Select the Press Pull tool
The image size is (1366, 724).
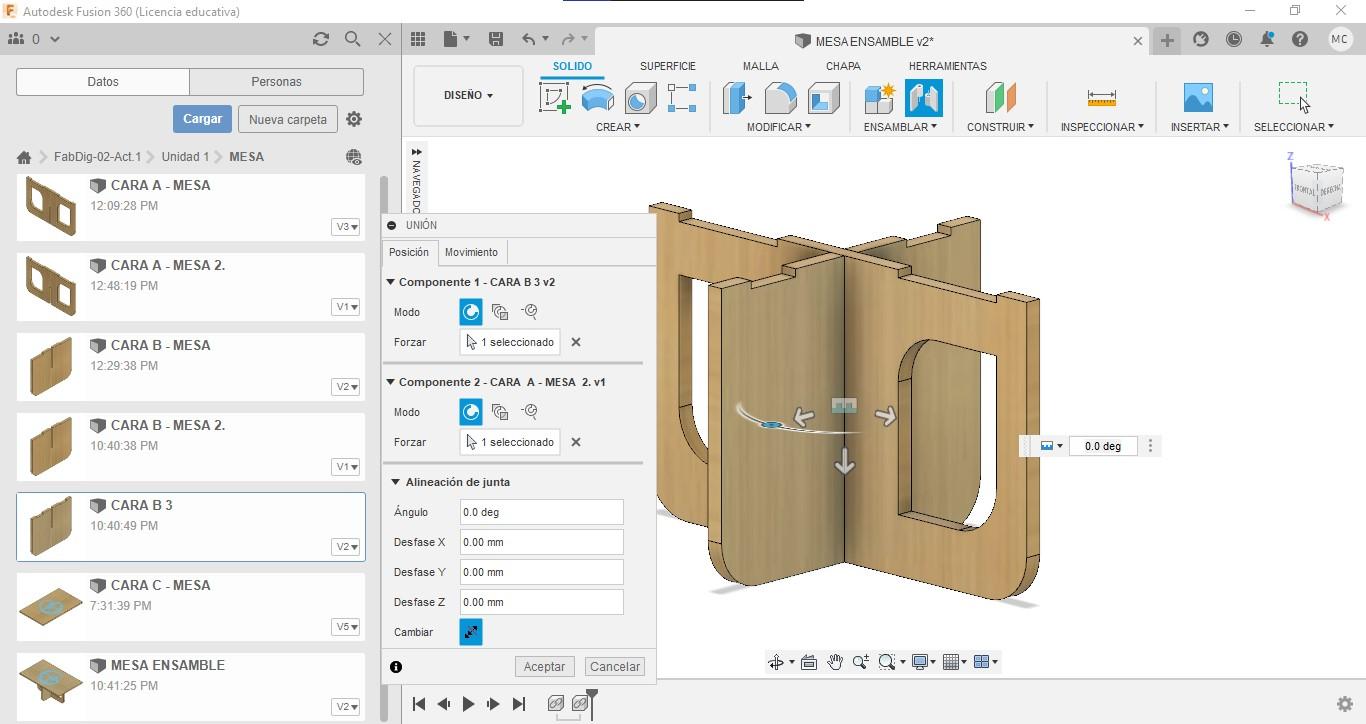(x=737, y=98)
